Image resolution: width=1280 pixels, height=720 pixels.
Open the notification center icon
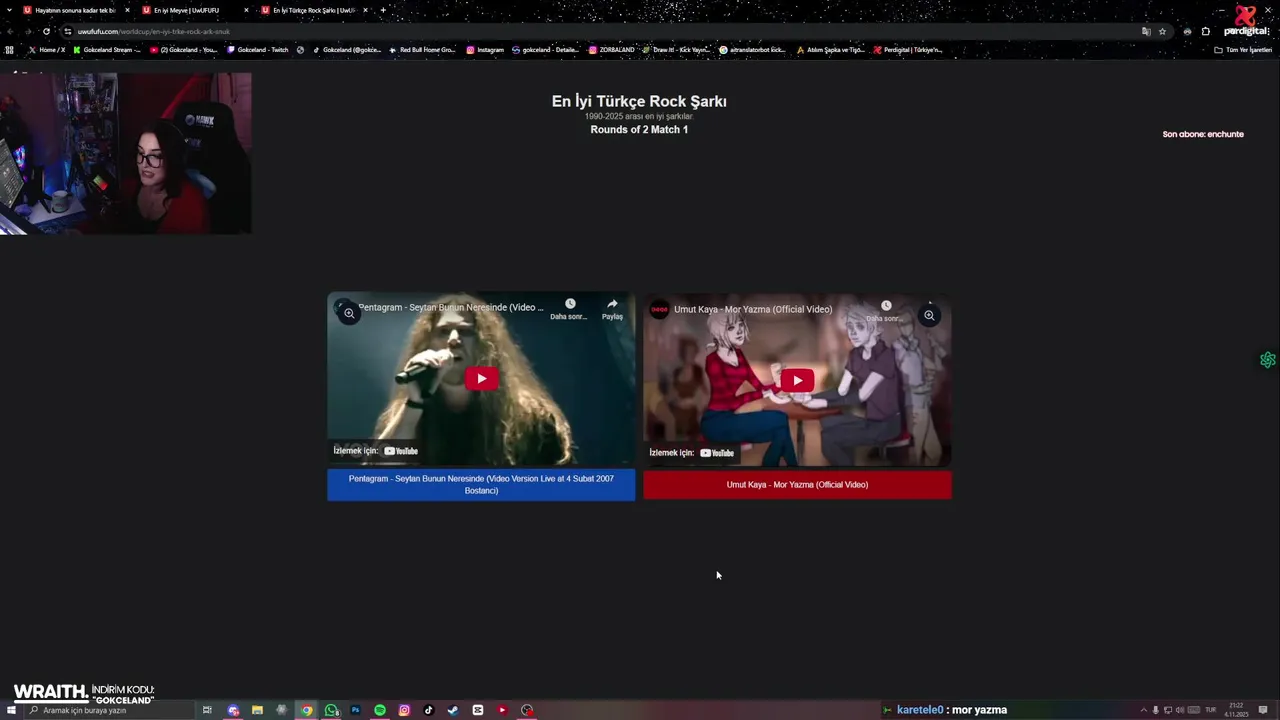coord(1263,710)
